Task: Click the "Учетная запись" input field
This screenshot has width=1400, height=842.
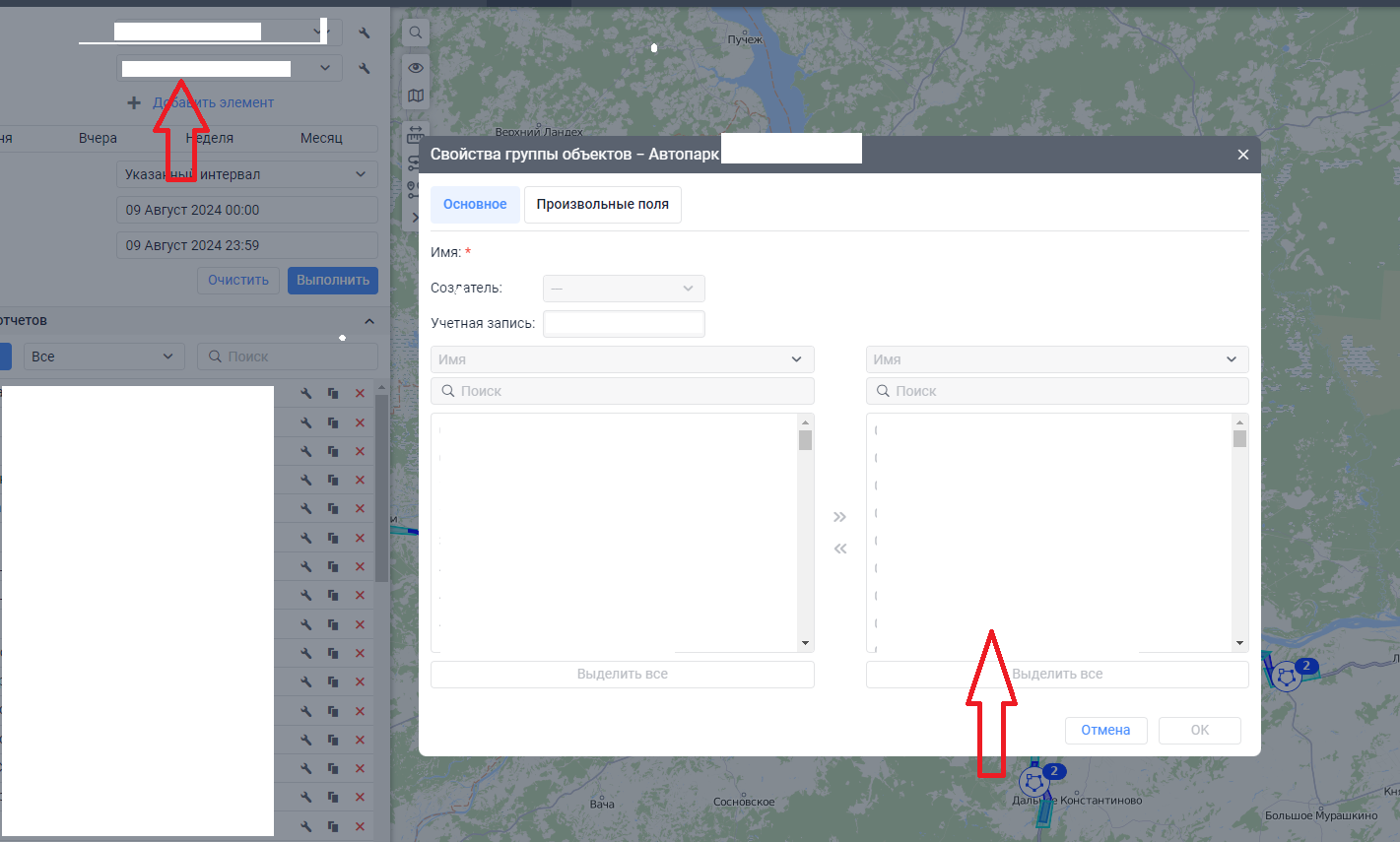Action: point(624,323)
